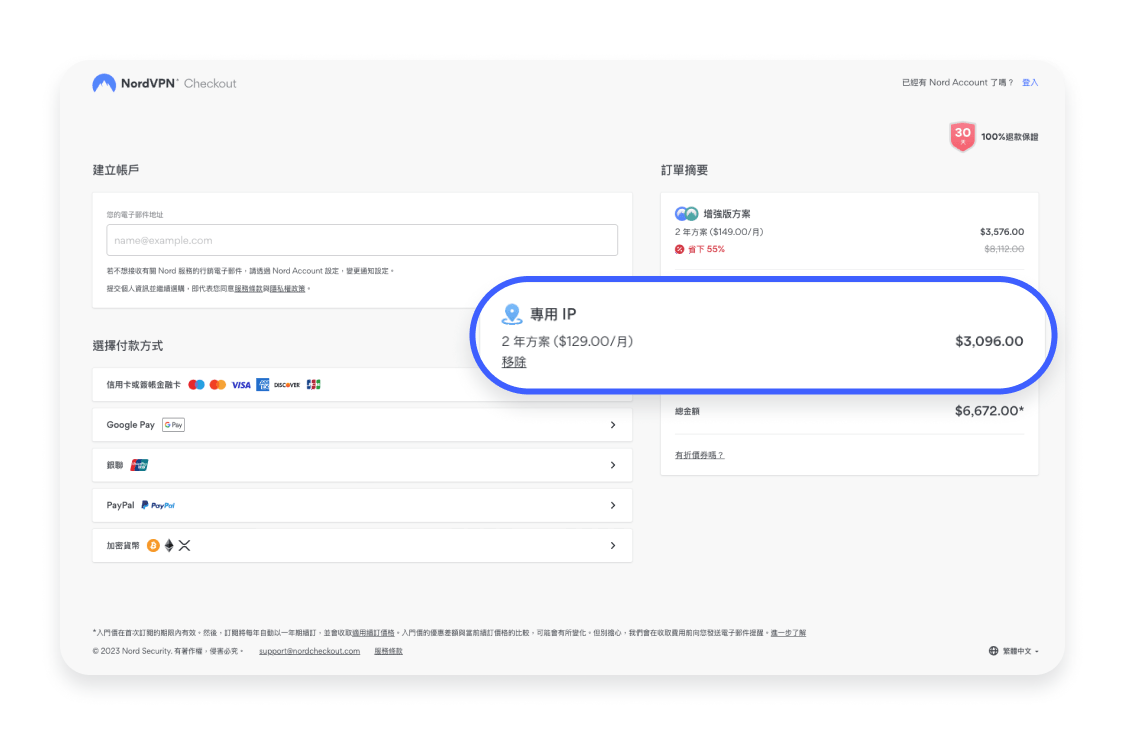
Task: Click the red discount percent icon
Action: click(x=679, y=249)
